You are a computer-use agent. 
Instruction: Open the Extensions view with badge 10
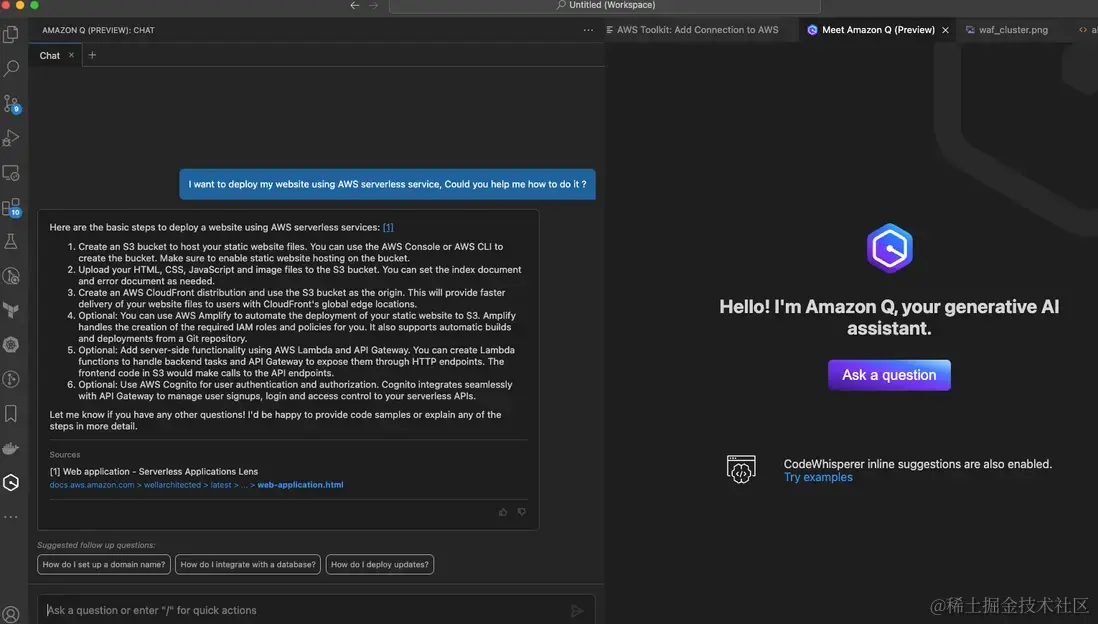[x=11, y=207]
